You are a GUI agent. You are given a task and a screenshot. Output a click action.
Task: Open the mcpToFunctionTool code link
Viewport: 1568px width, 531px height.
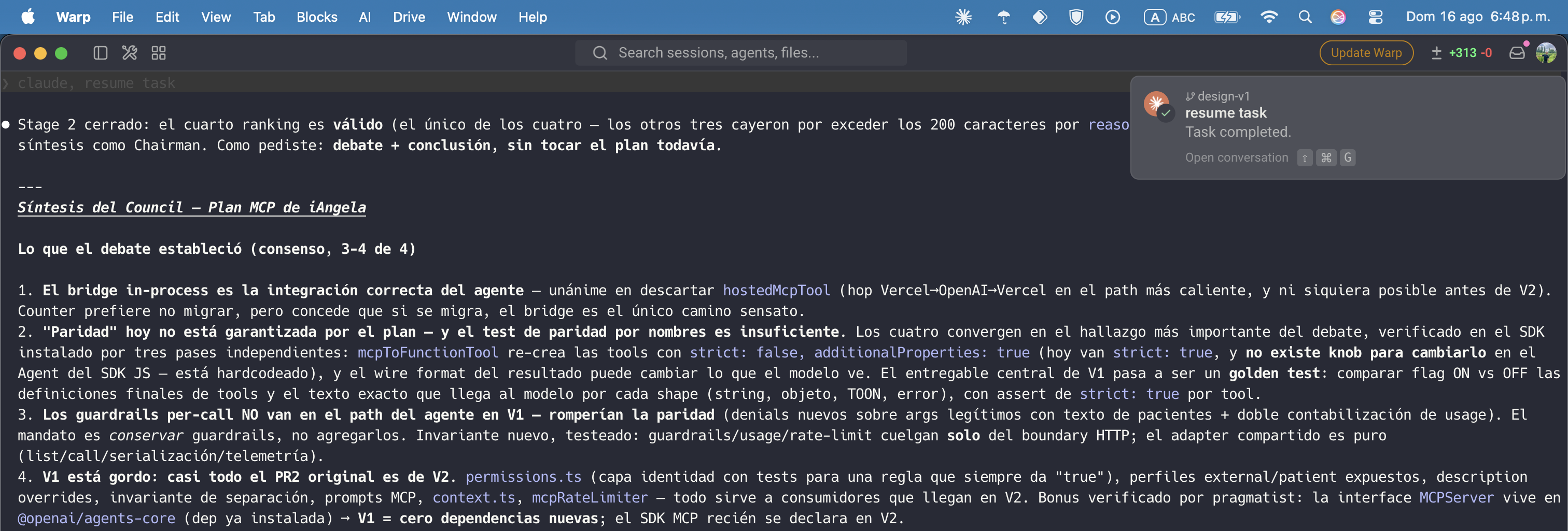coord(427,352)
